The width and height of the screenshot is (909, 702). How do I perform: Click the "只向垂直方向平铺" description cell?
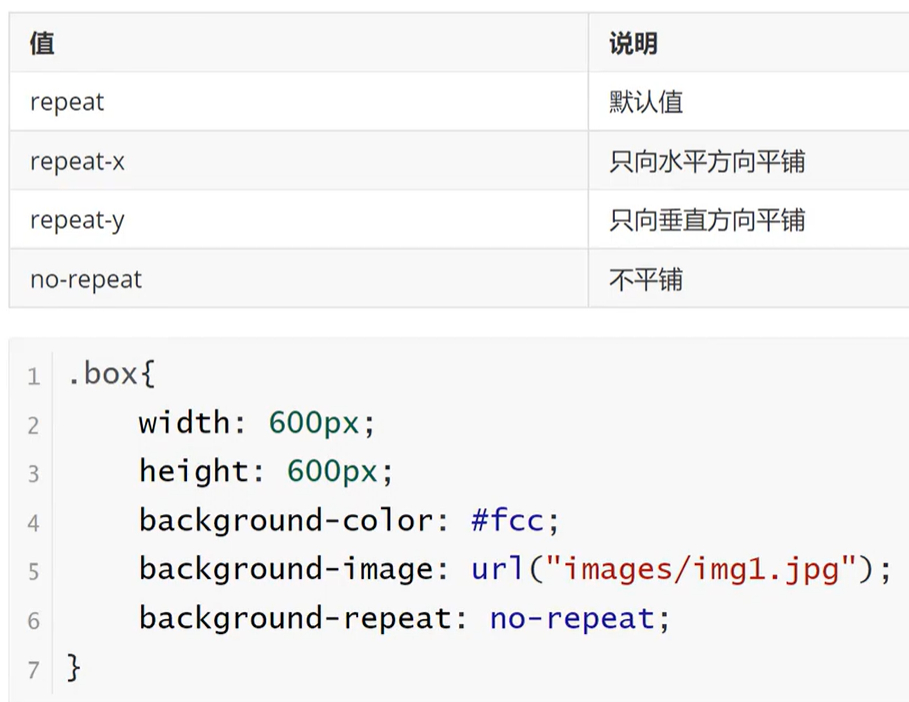coord(707,220)
